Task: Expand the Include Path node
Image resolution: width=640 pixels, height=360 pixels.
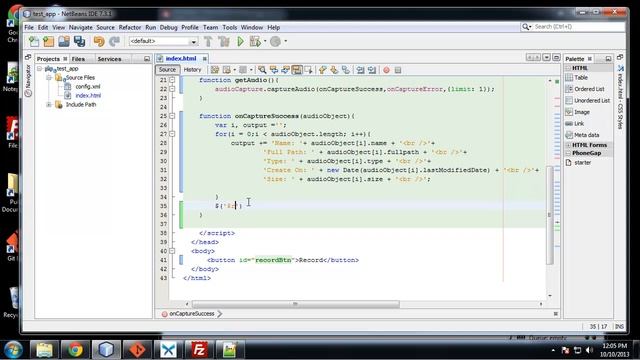Action: coord(49,104)
